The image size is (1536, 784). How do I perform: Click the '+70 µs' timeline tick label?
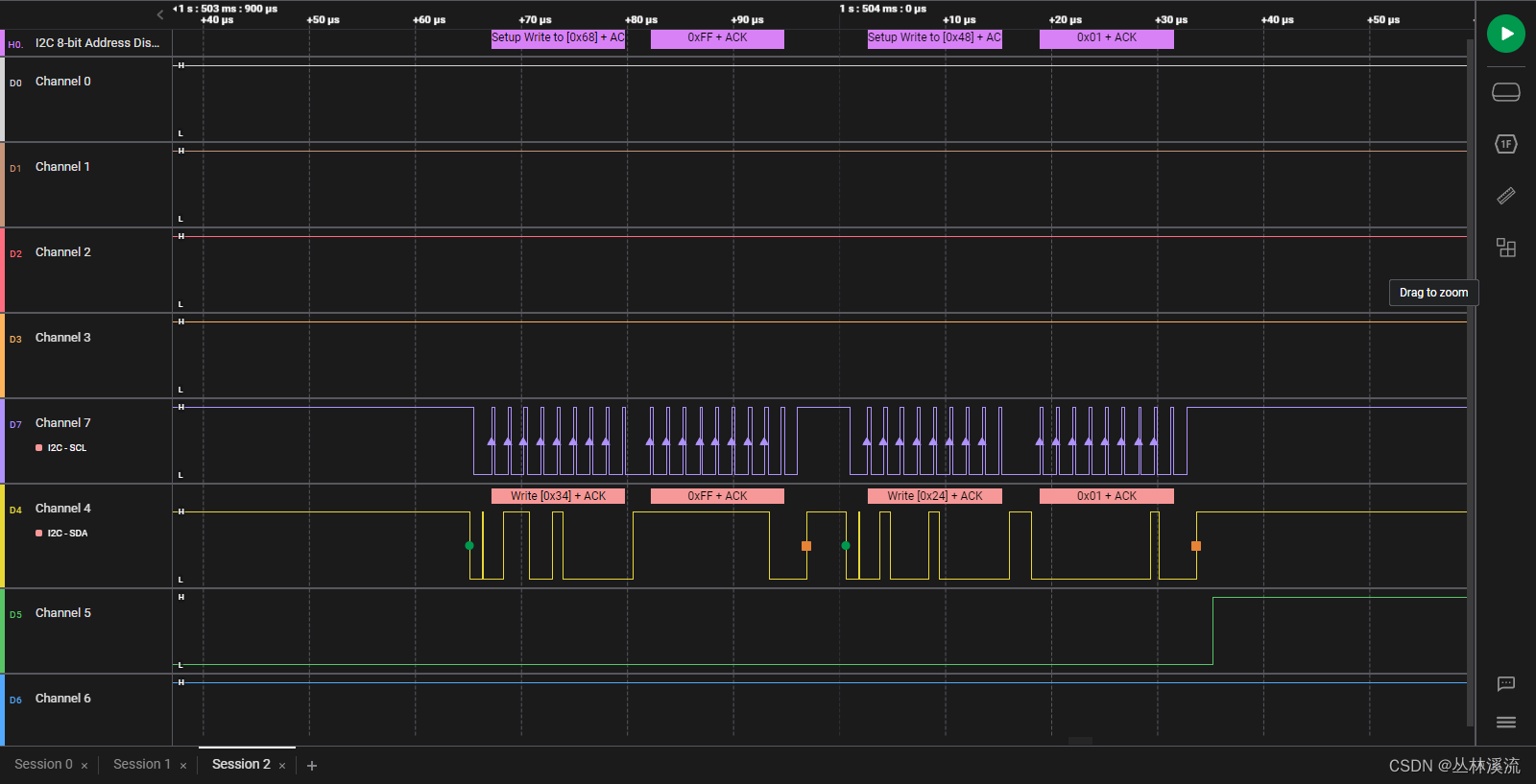point(535,20)
